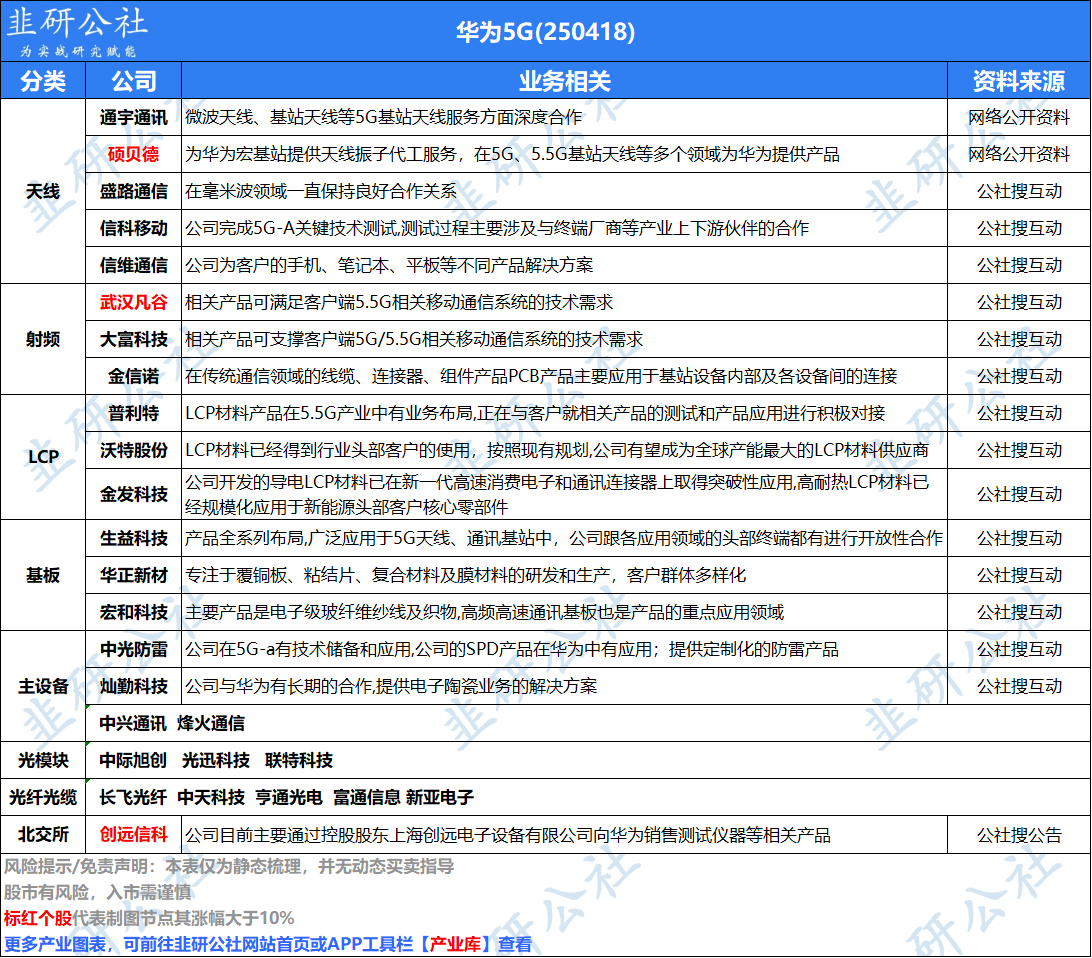Click the 风险提示/免责声明 disclaimer line
Screen dimensions: 1092x958
(x=228, y=867)
